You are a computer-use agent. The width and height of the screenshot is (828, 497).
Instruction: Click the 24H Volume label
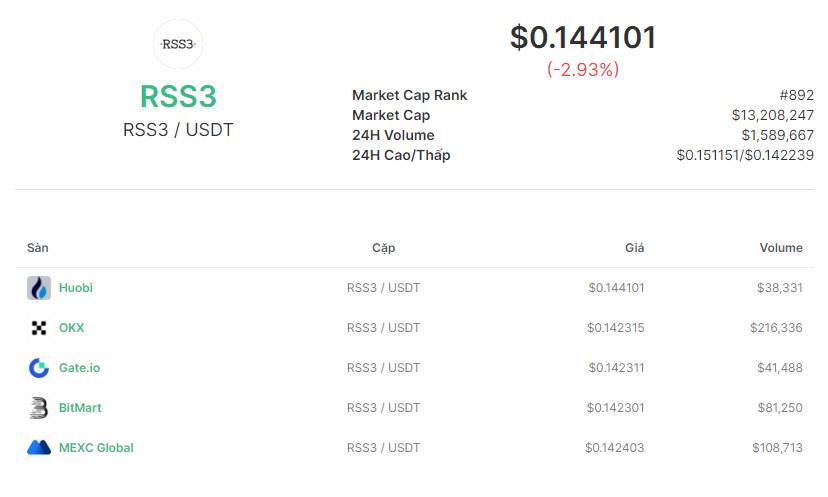(393, 135)
